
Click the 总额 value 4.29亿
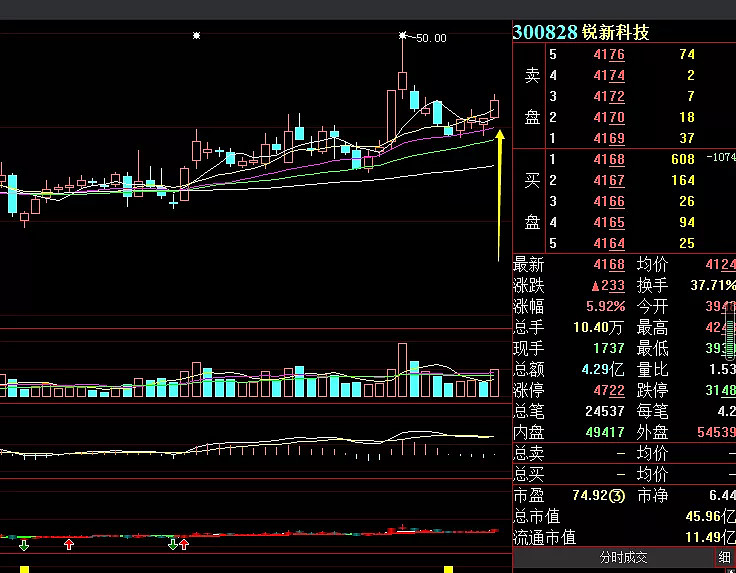pyautogui.click(x=603, y=369)
